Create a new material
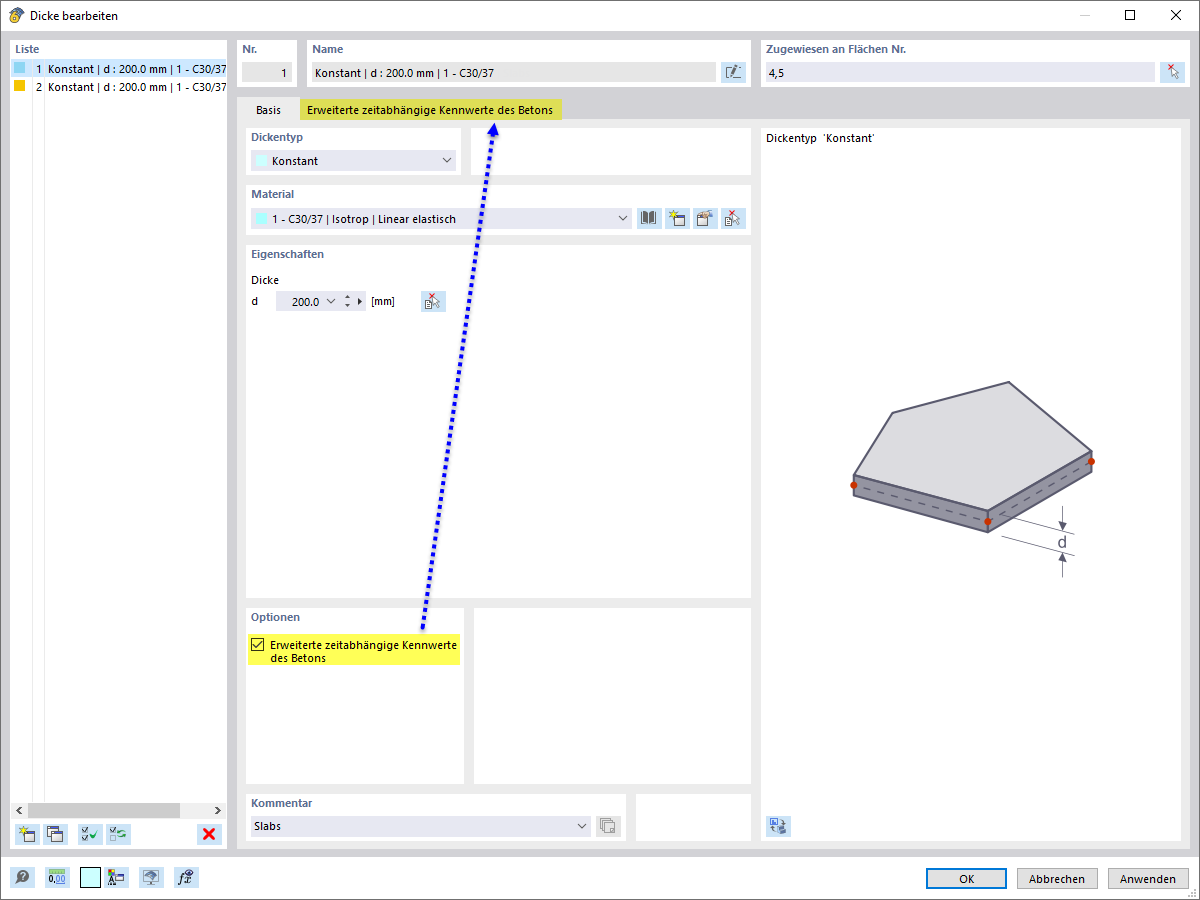Viewport: 1200px width, 900px height. pyautogui.click(x=677, y=218)
